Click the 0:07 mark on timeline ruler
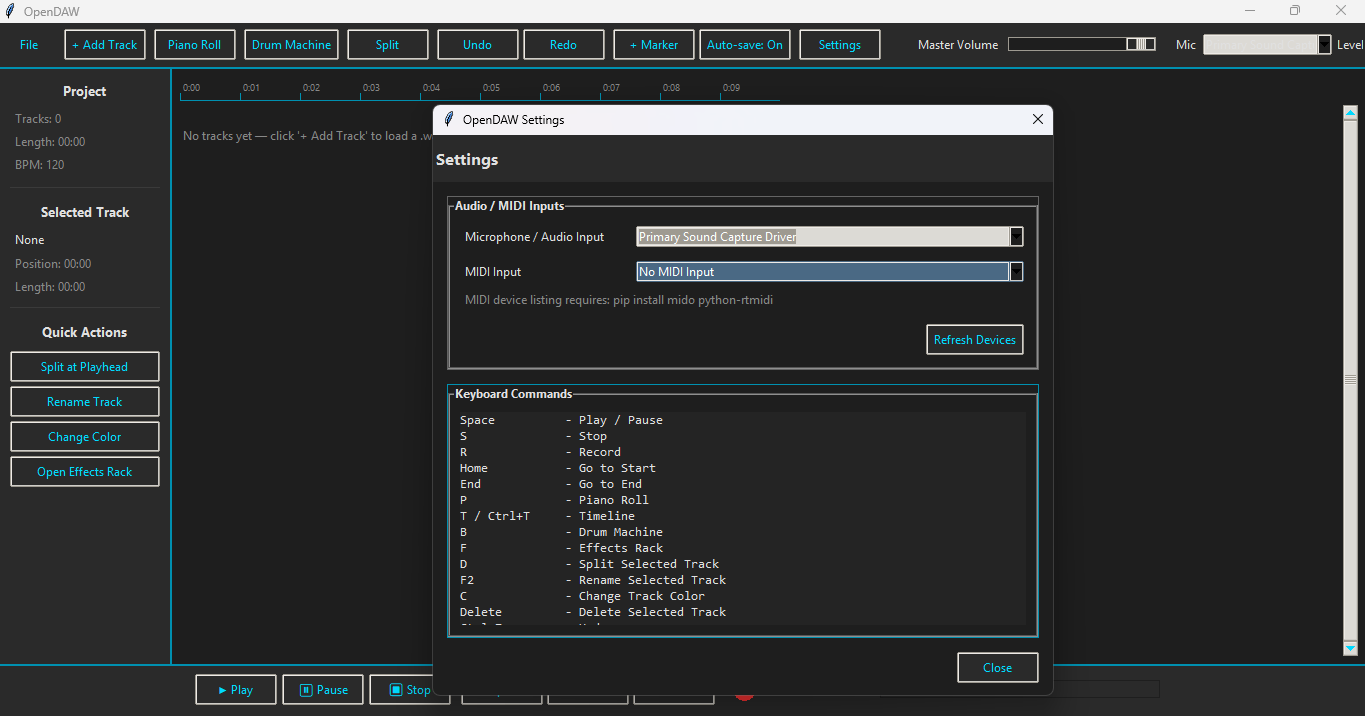1365x716 pixels. (x=611, y=88)
